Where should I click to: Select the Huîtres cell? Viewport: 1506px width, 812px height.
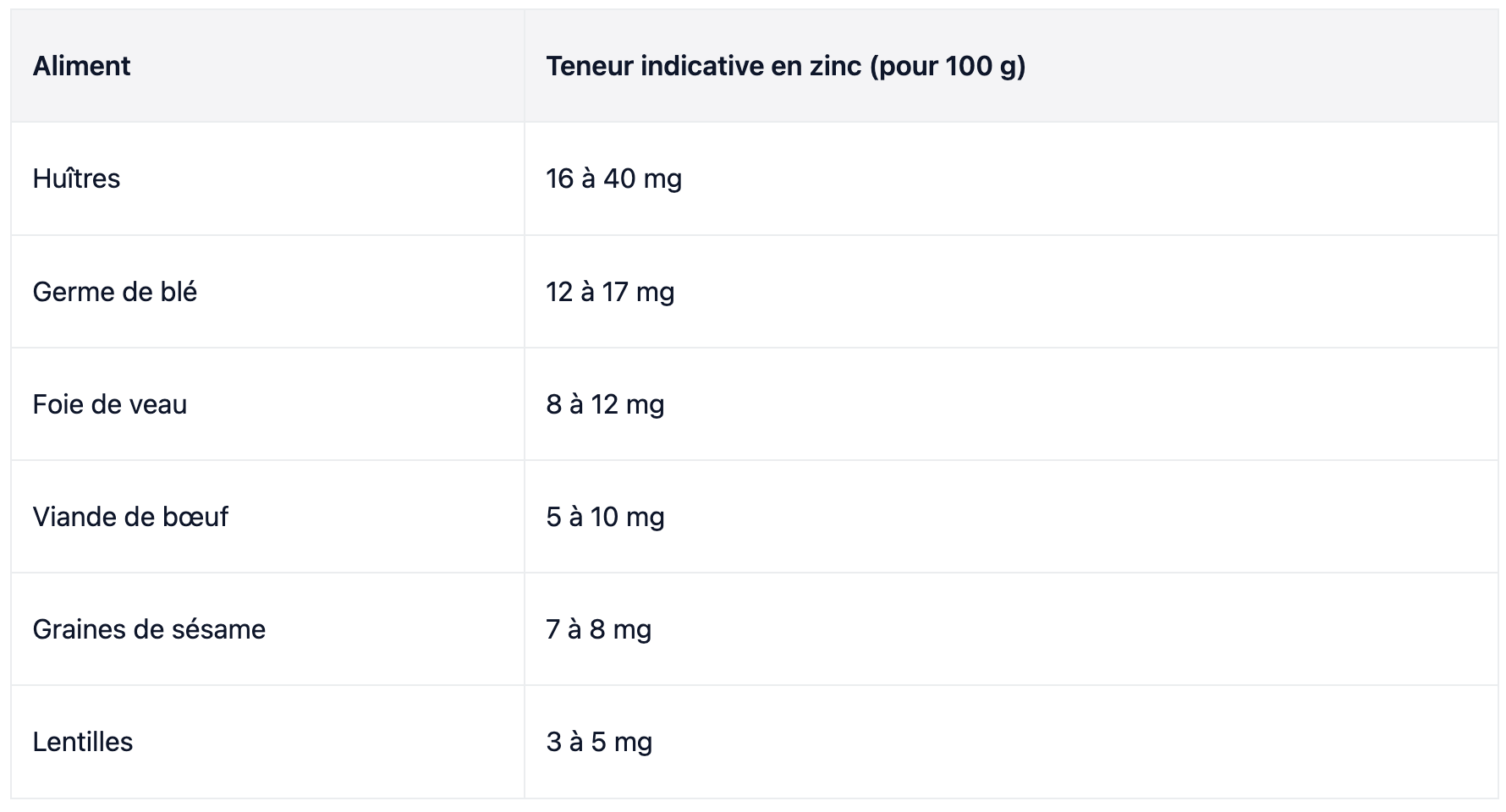pos(267,178)
